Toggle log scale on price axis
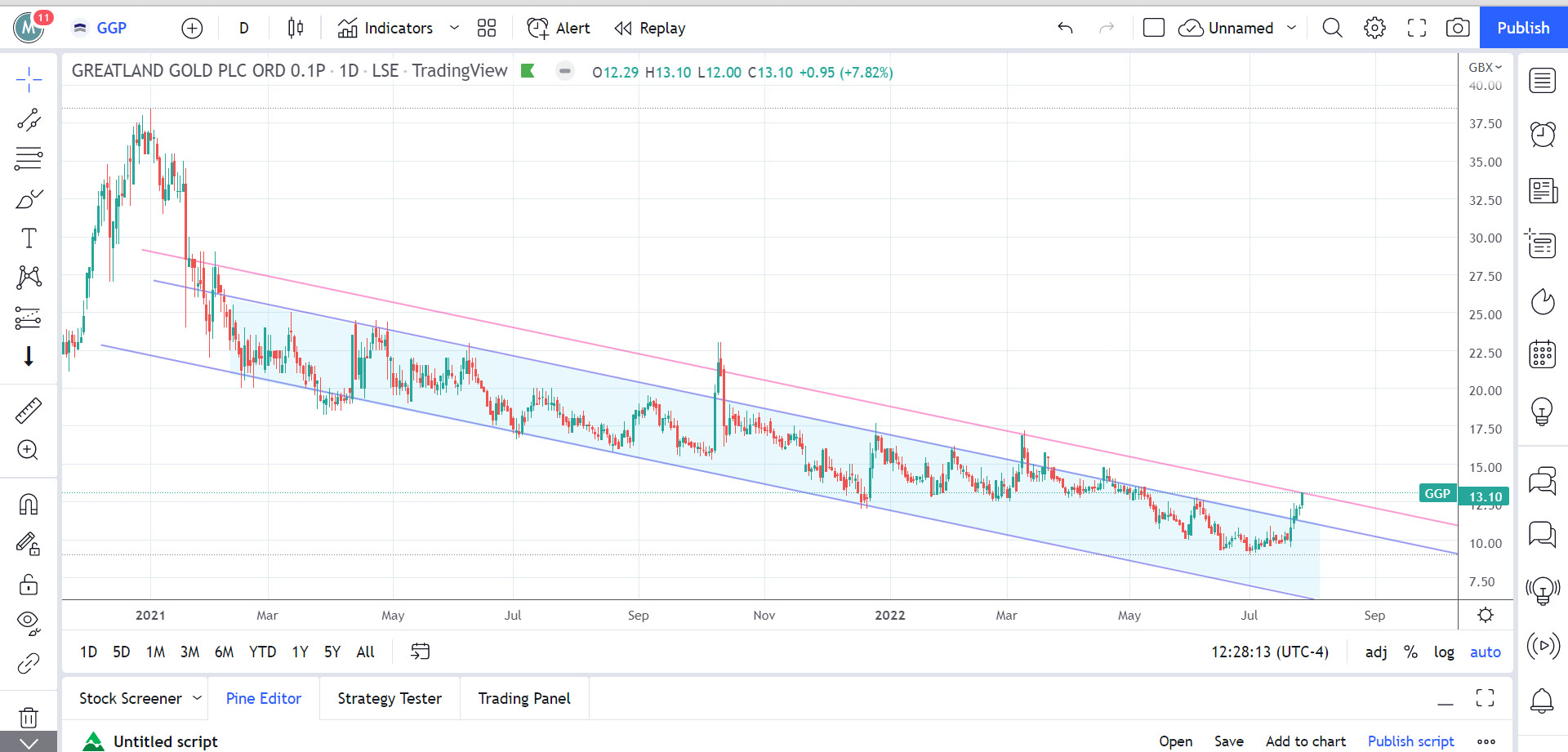 tap(1444, 652)
